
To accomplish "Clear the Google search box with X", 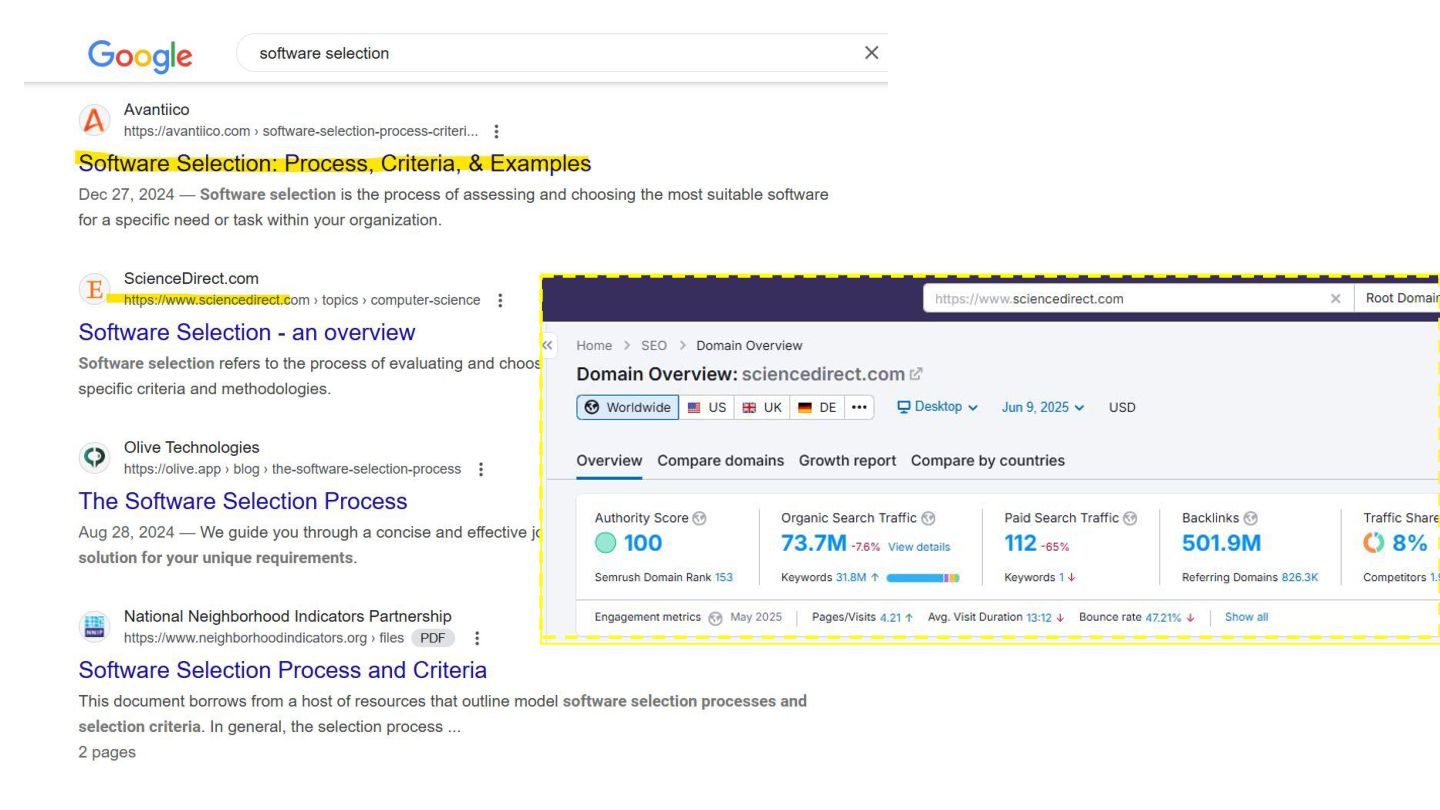I will pos(871,53).
